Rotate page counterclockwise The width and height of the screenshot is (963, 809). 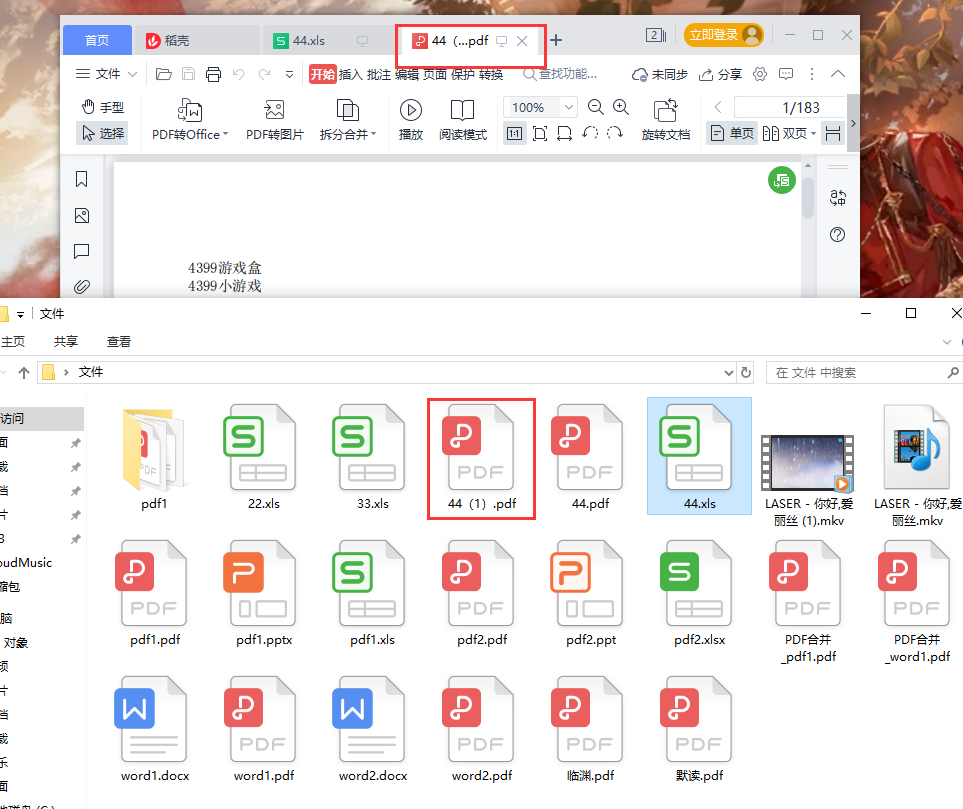pyautogui.click(x=590, y=133)
